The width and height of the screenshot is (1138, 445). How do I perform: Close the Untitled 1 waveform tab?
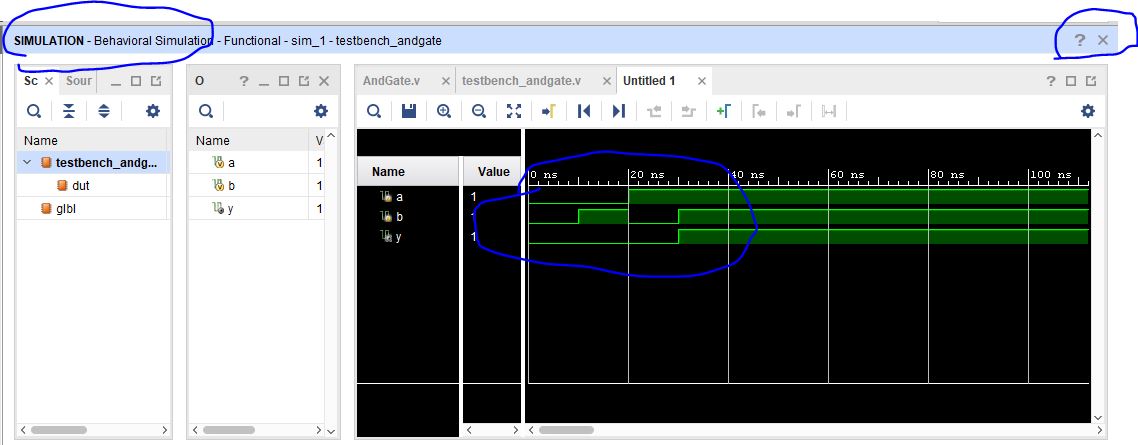[702, 81]
